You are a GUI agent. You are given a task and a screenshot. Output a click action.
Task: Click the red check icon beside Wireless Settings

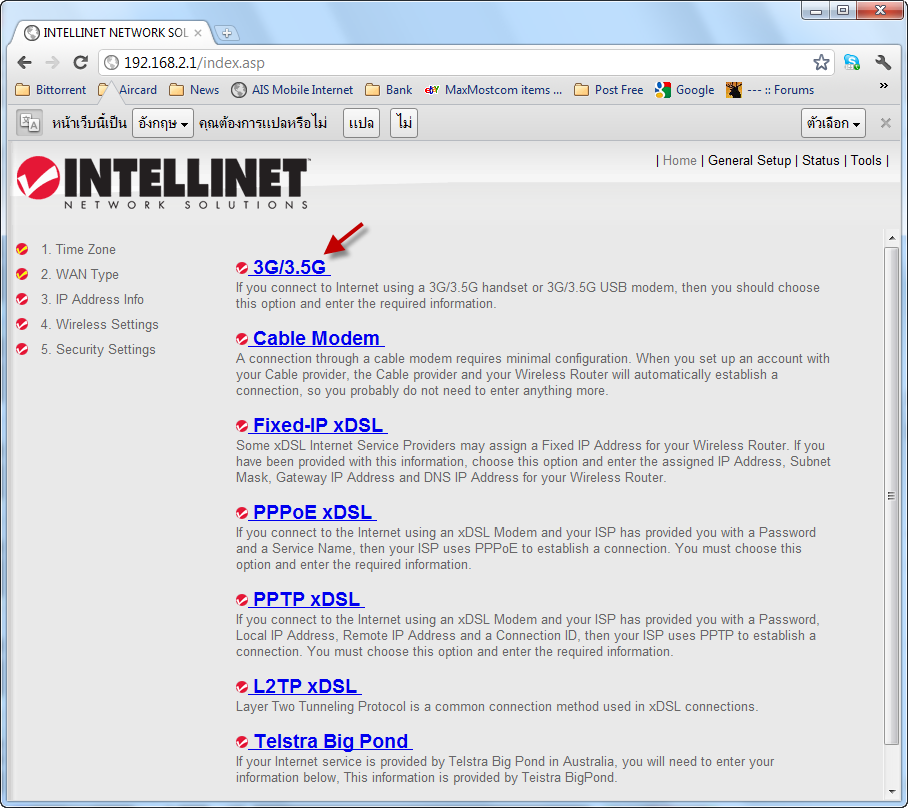point(22,324)
